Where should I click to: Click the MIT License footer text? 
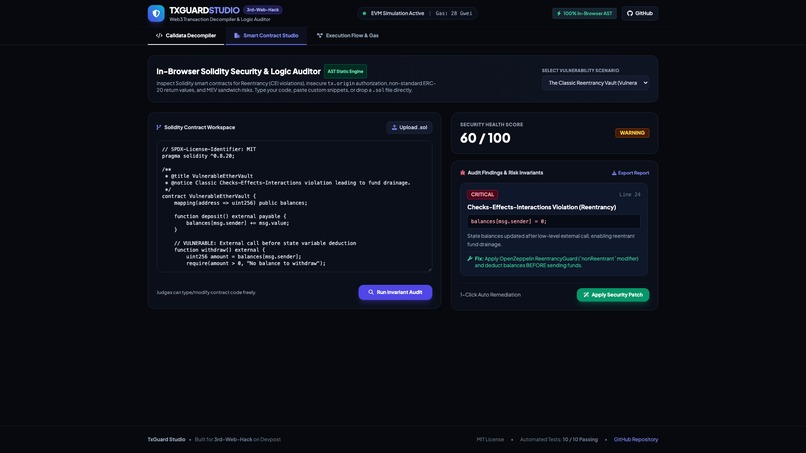[x=490, y=440]
